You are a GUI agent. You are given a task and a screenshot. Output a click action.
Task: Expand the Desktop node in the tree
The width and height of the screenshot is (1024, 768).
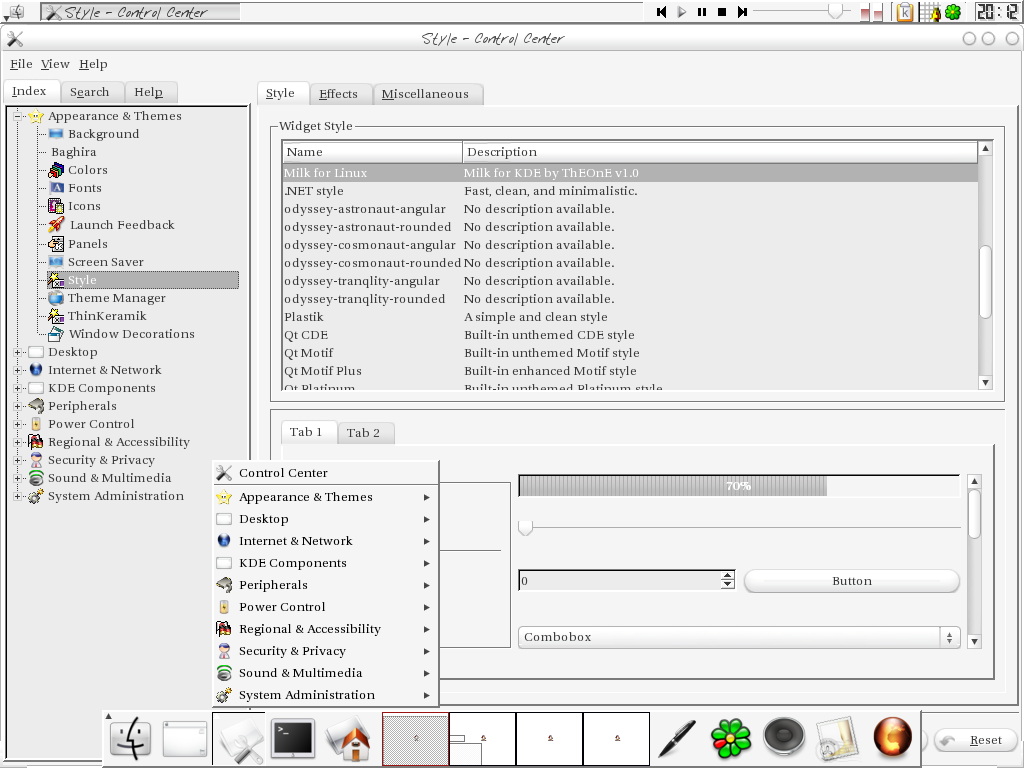(x=18, y=352)
